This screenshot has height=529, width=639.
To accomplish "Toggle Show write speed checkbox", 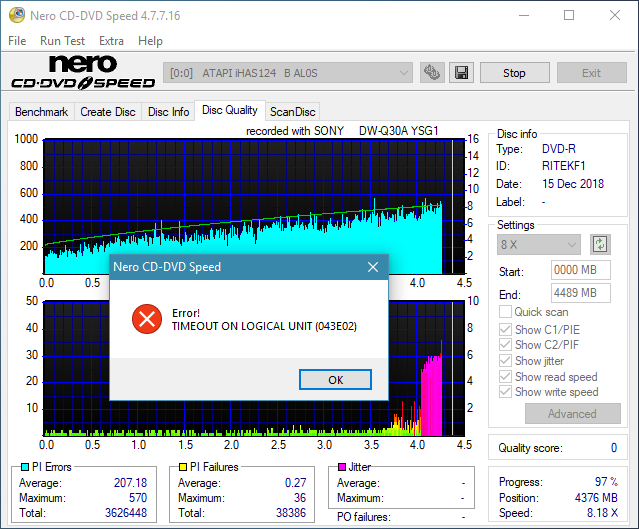I will (505, 392).
